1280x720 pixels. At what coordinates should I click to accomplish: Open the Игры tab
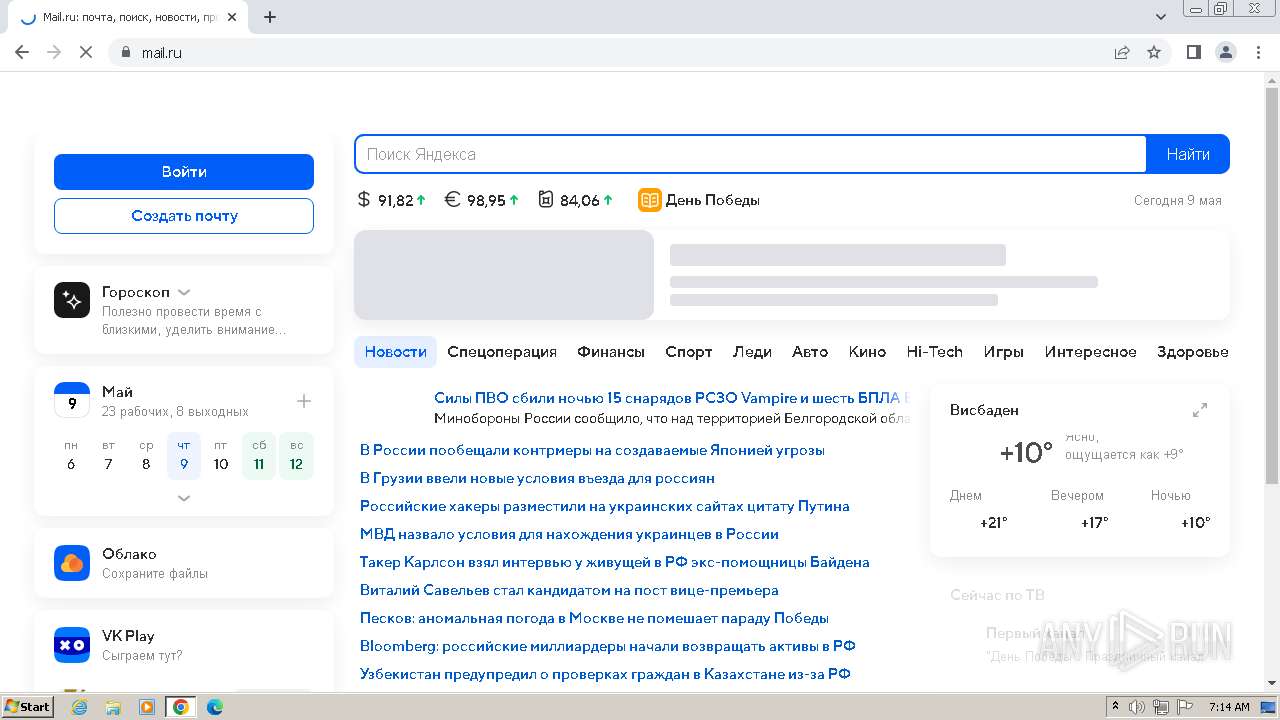[1003, 352]
